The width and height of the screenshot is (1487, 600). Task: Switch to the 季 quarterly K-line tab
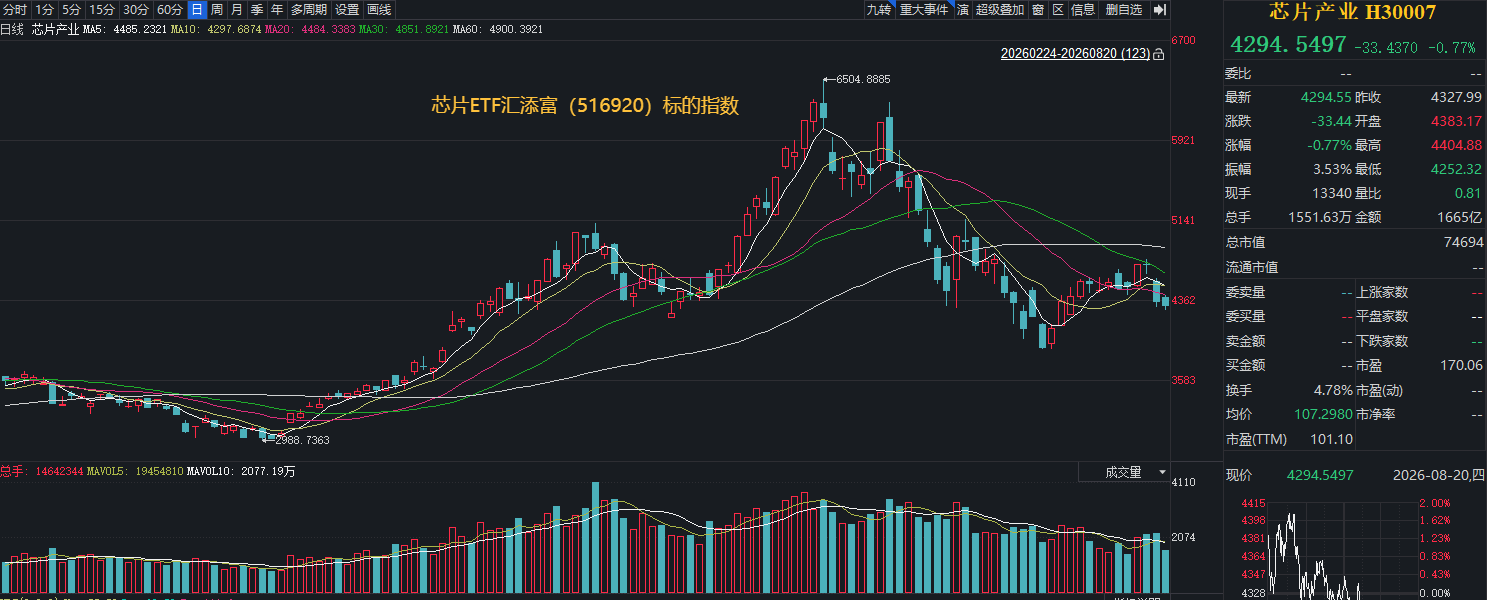256,9
